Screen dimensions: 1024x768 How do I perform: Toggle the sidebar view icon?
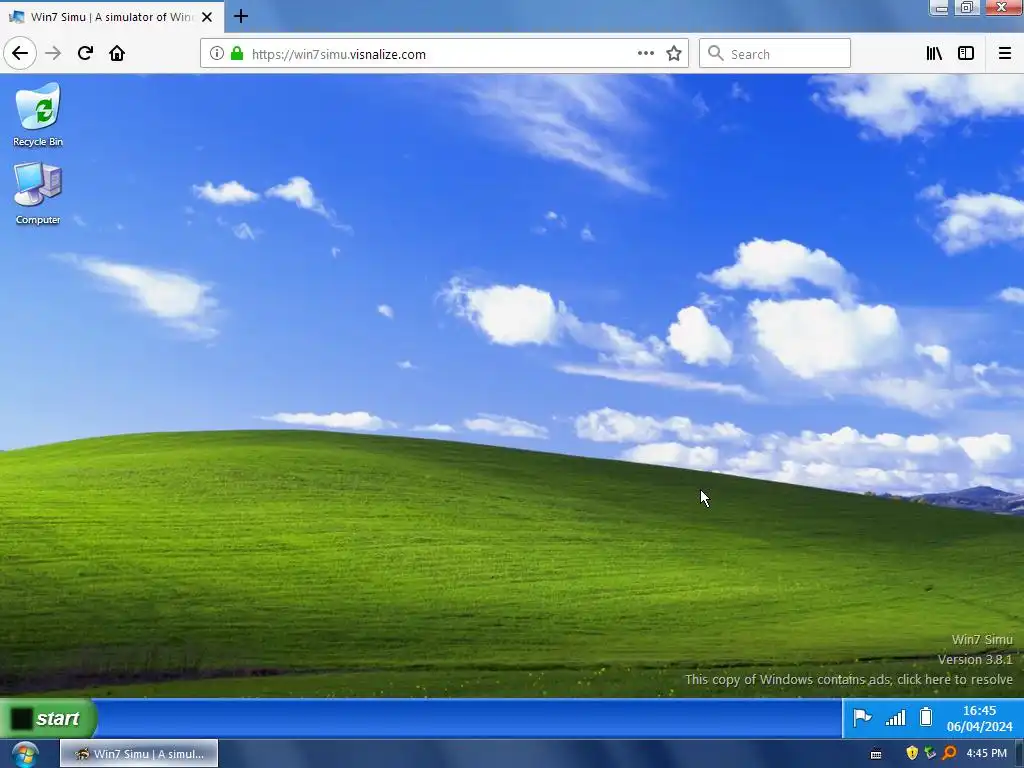pyautogui.click(x=966, y=54)
